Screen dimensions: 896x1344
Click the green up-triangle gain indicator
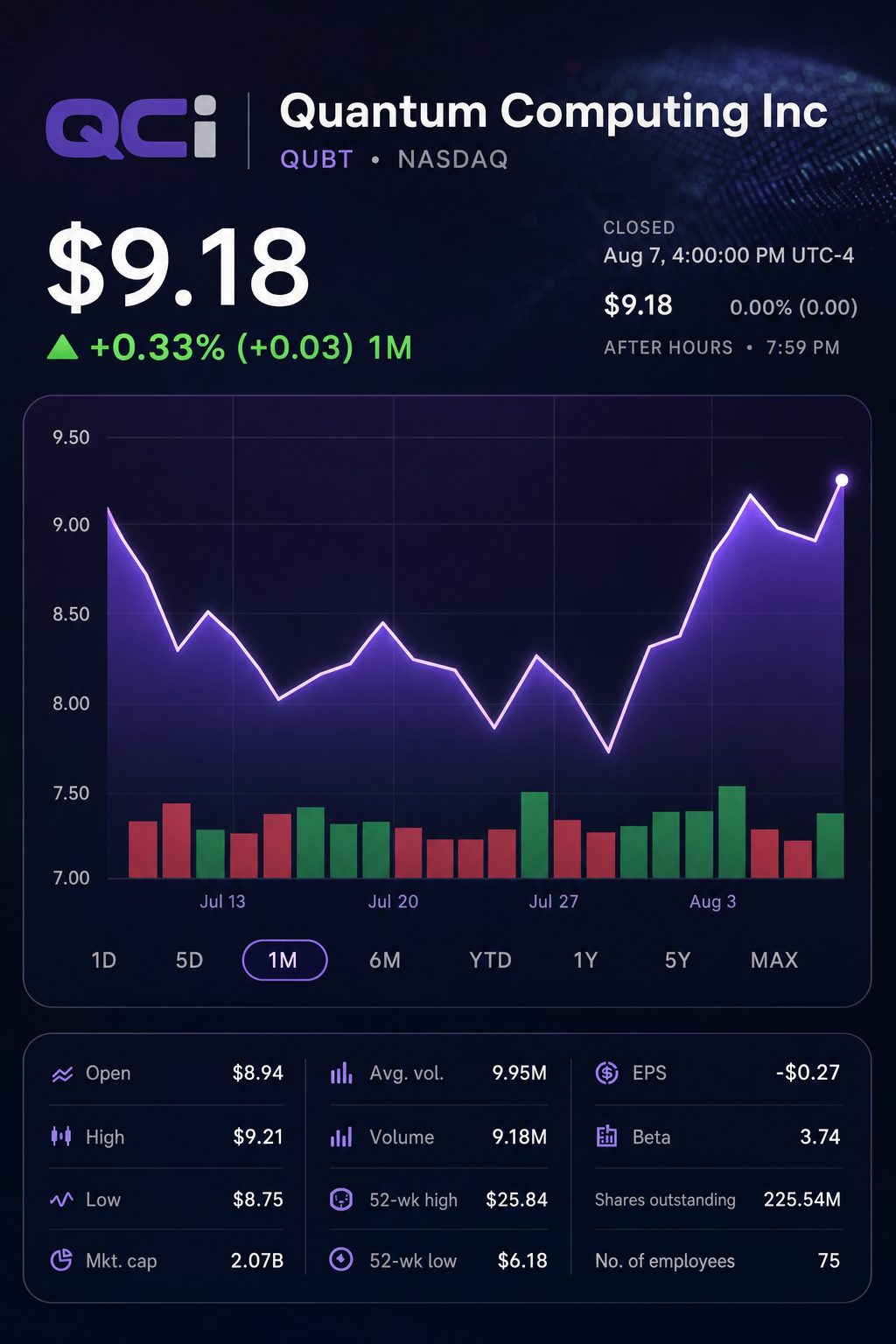coord(62,348)
